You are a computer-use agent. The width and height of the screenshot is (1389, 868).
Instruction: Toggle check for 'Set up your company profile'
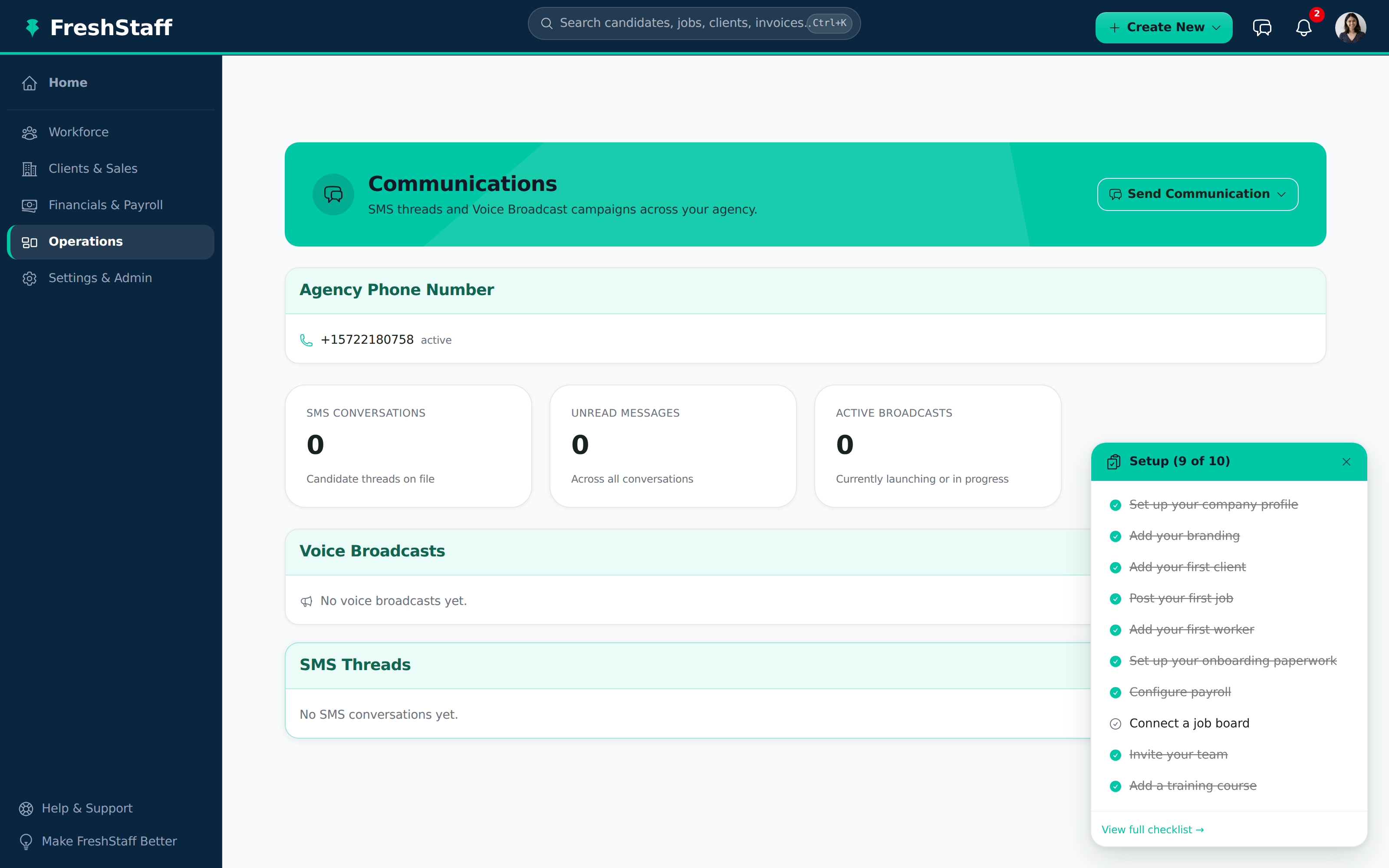click(1115, 505)
